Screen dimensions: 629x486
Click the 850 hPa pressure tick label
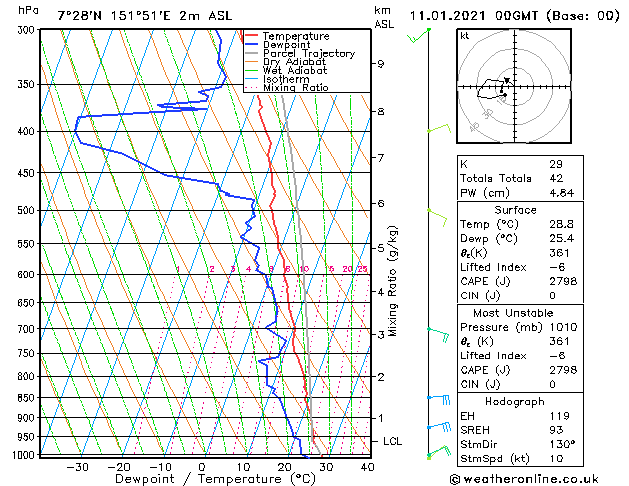point(26,398)
